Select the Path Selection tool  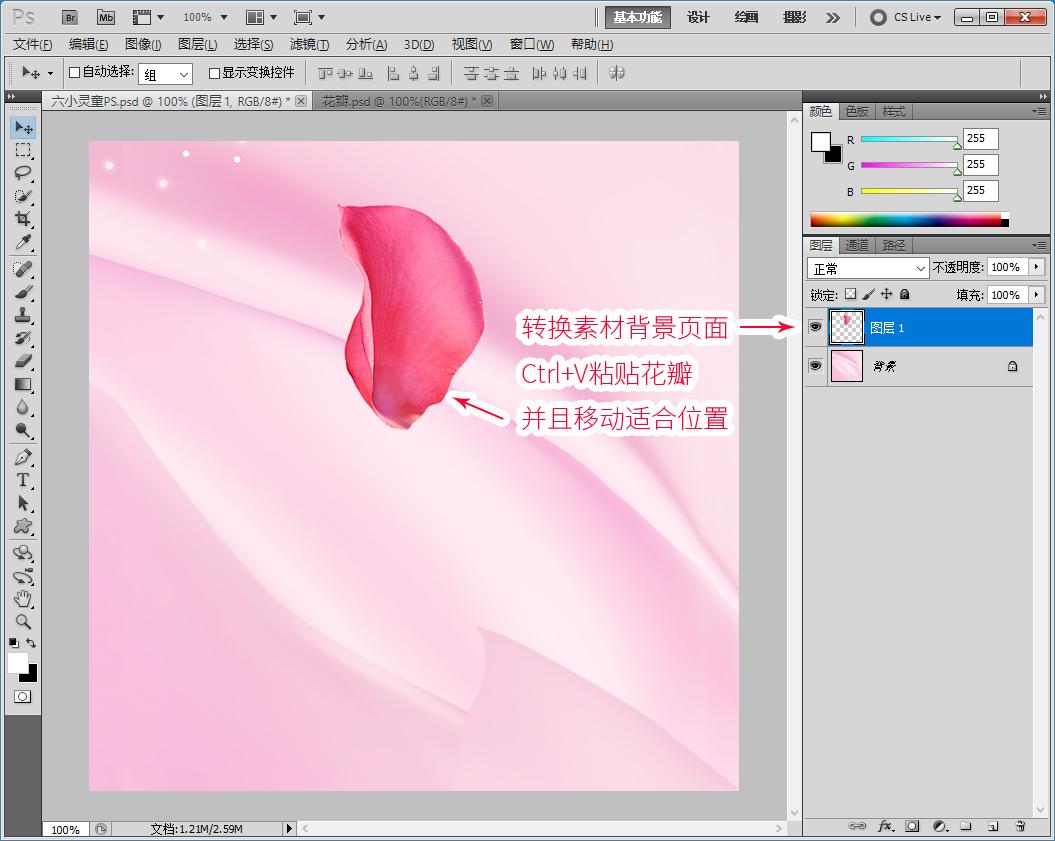(x=24, y=503)
